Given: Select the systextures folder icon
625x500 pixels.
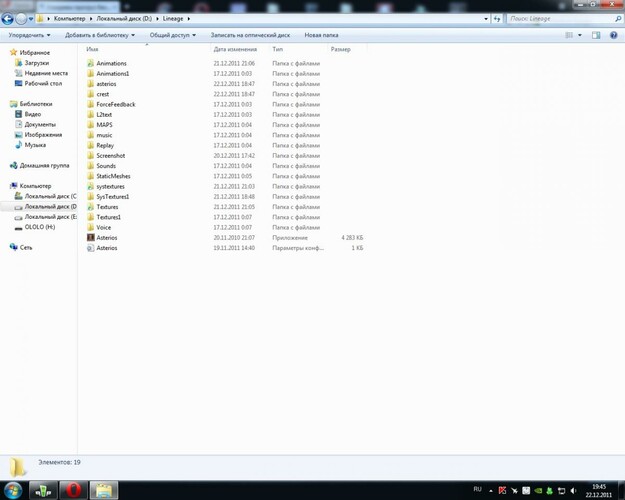Looking at the screenshot, I should [x=90, y=186].
